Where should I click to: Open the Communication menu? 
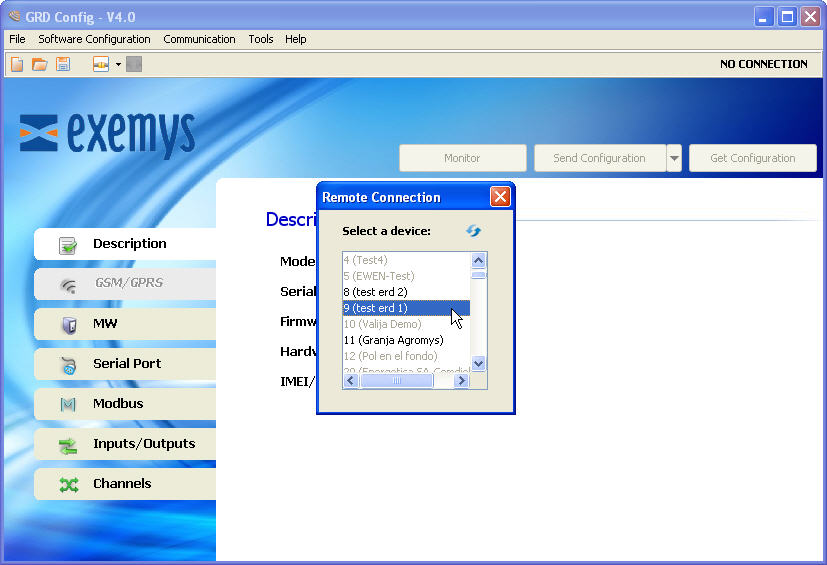click(x=199, y=39)
